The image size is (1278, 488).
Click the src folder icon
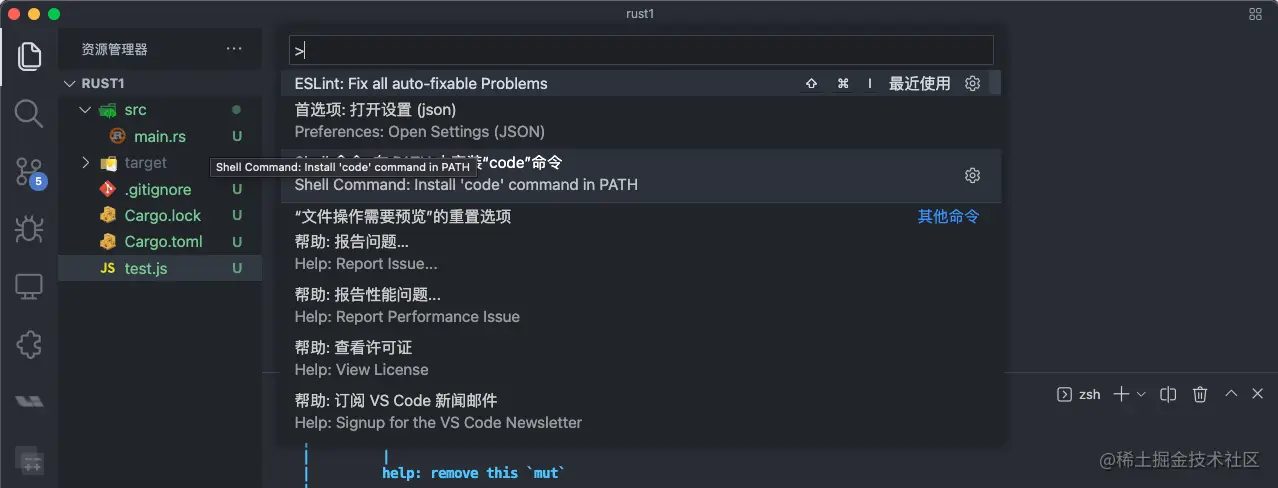point(108,110)
